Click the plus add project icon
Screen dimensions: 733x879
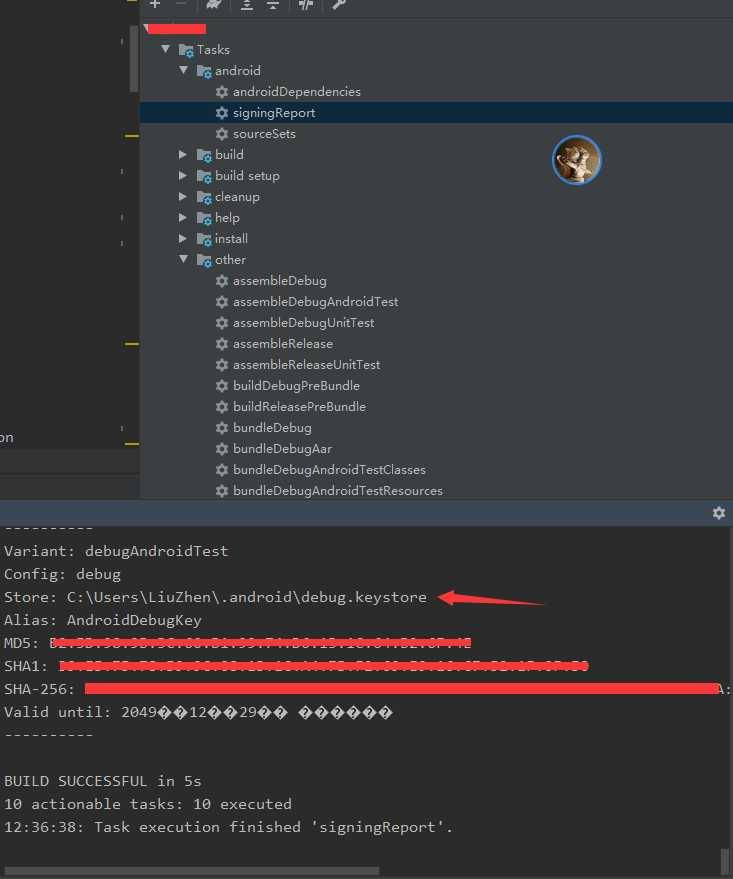click(x=155, y=4)
